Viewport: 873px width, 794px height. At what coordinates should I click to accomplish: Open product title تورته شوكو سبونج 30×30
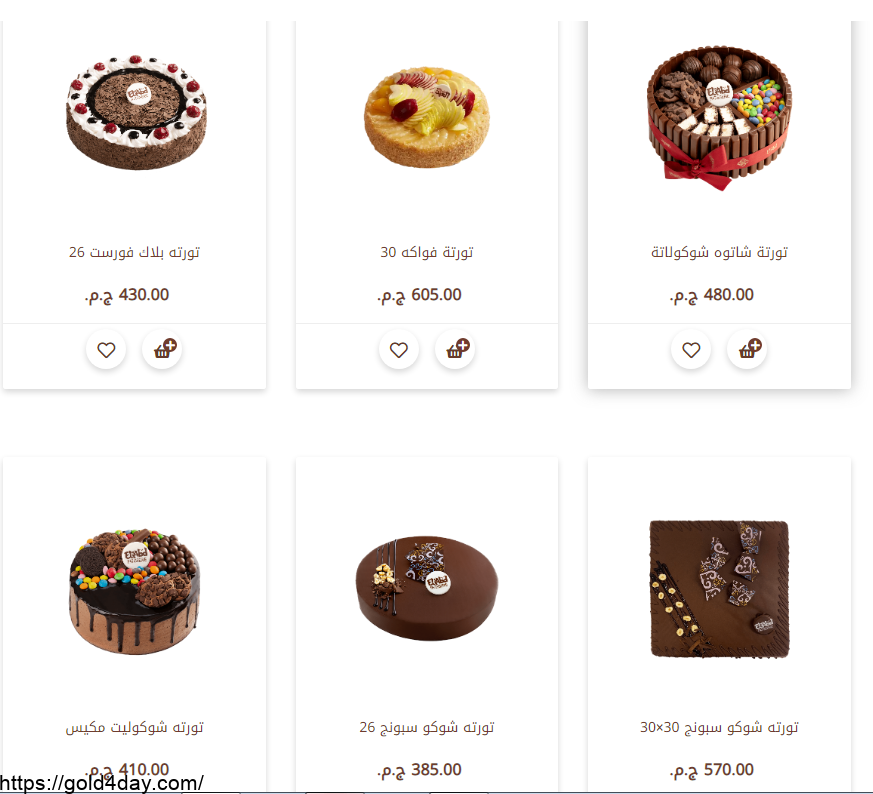719,727
